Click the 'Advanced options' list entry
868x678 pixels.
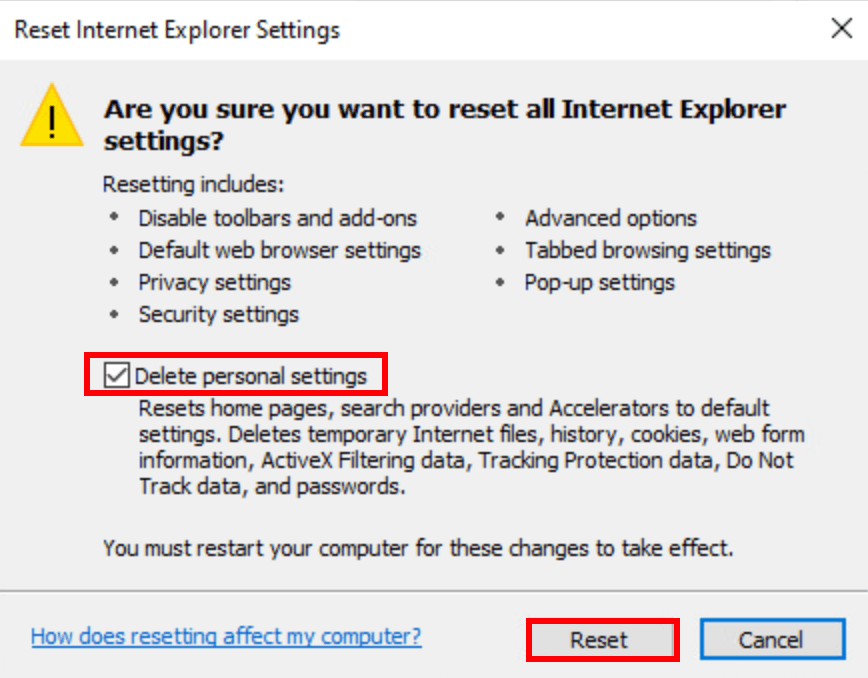(610, 218)
